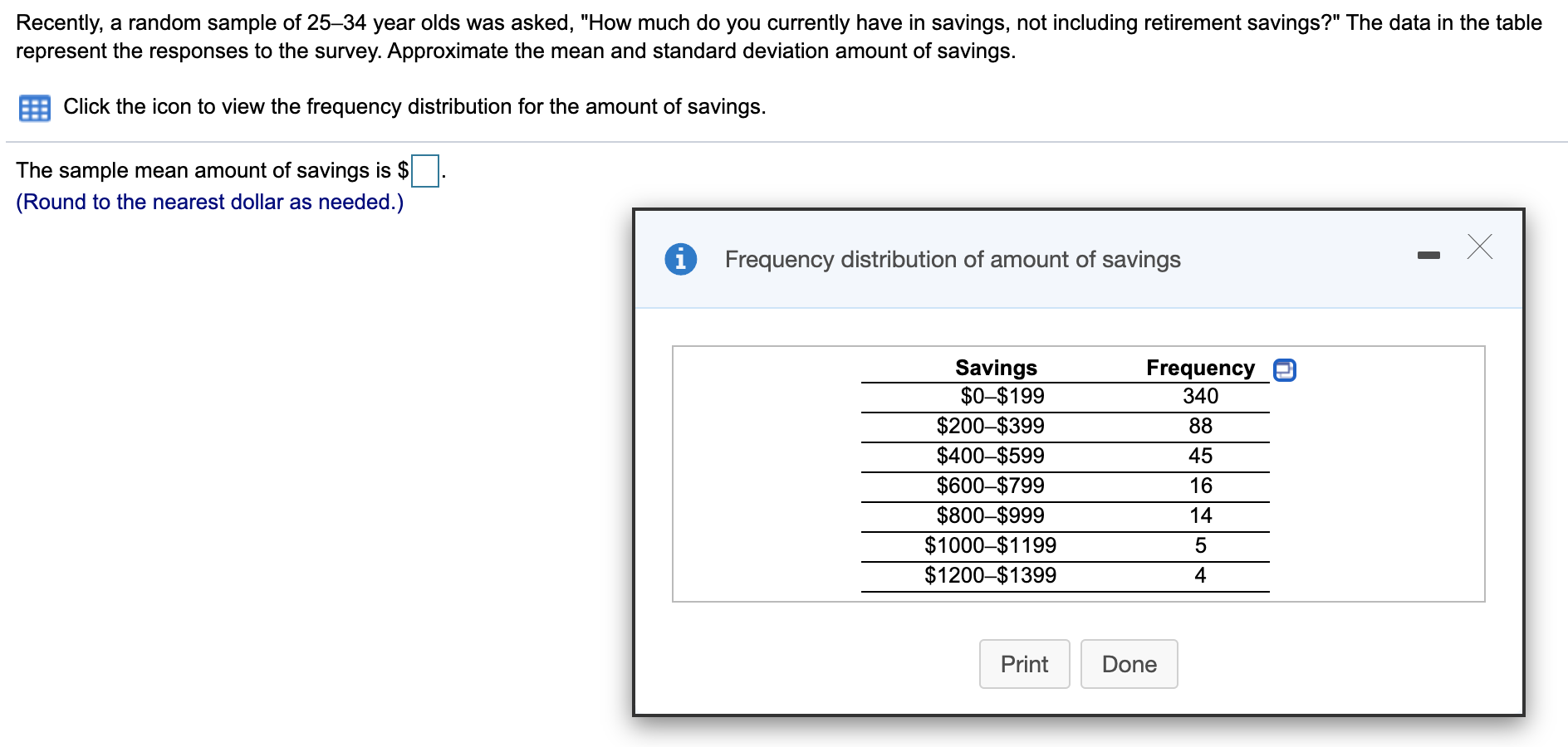Click the sample mean answer input box

[424, 170]
